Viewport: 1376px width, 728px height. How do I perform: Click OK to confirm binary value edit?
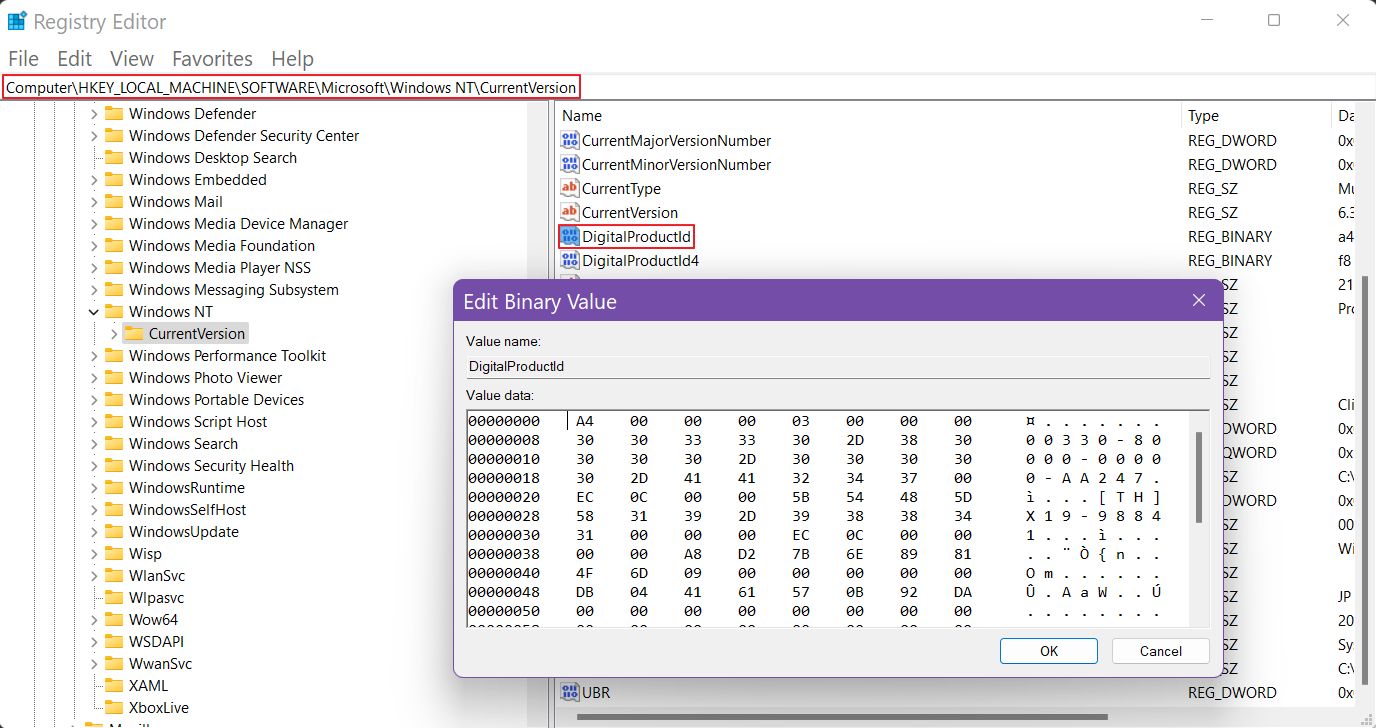point(1048,650)
